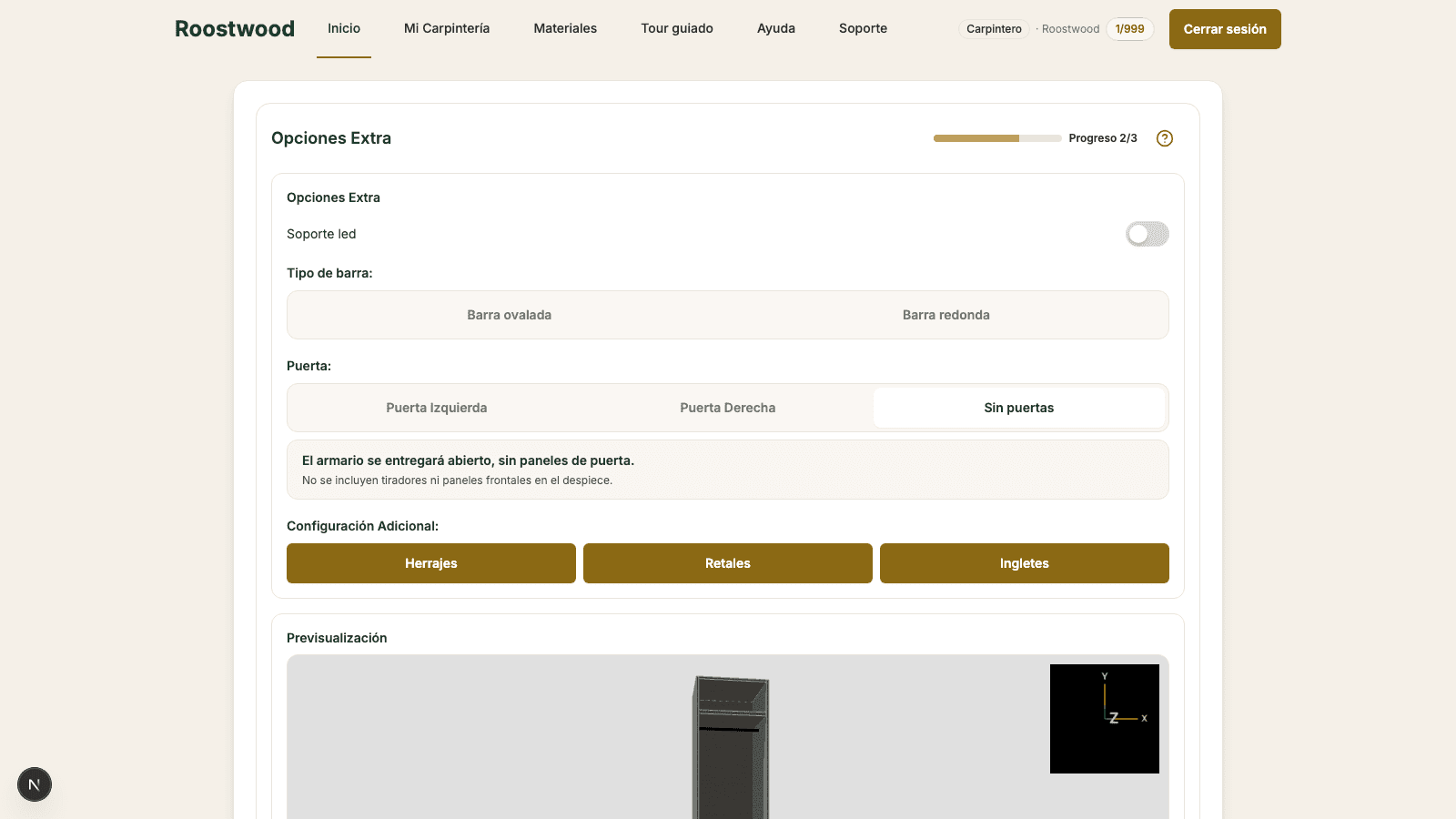
Task: Open the Herrajes configuration
Action: [431, 563]
